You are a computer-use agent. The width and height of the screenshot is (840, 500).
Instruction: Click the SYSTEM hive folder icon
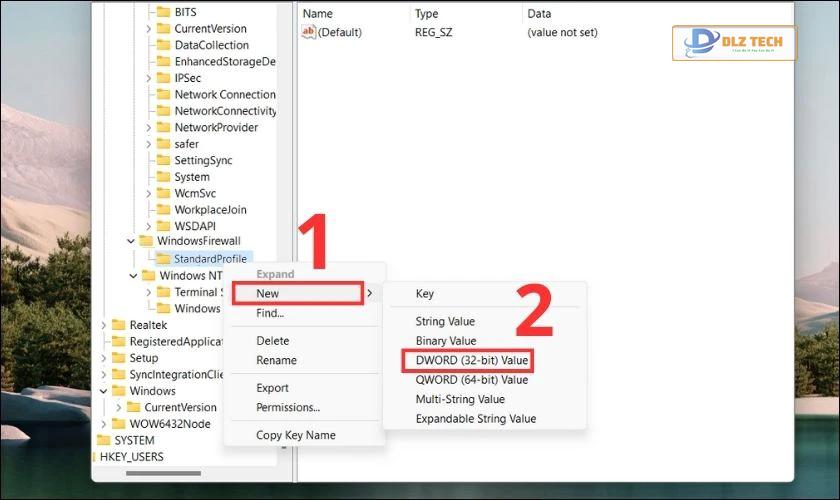click(103, 441)
